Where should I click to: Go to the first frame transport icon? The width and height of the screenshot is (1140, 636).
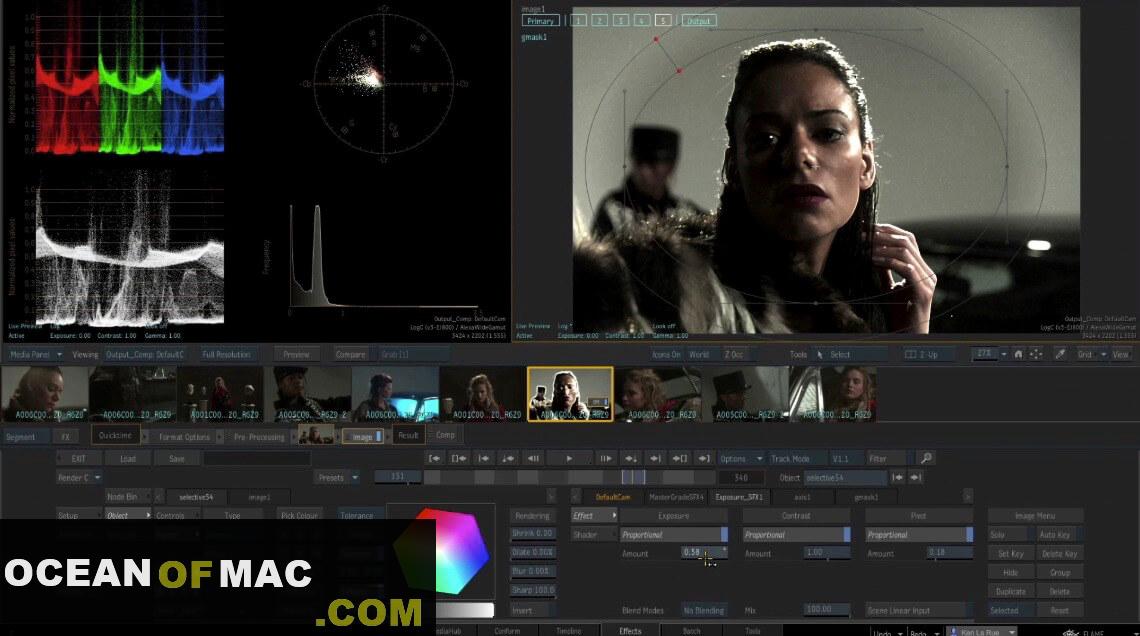[x=435, y=459]
